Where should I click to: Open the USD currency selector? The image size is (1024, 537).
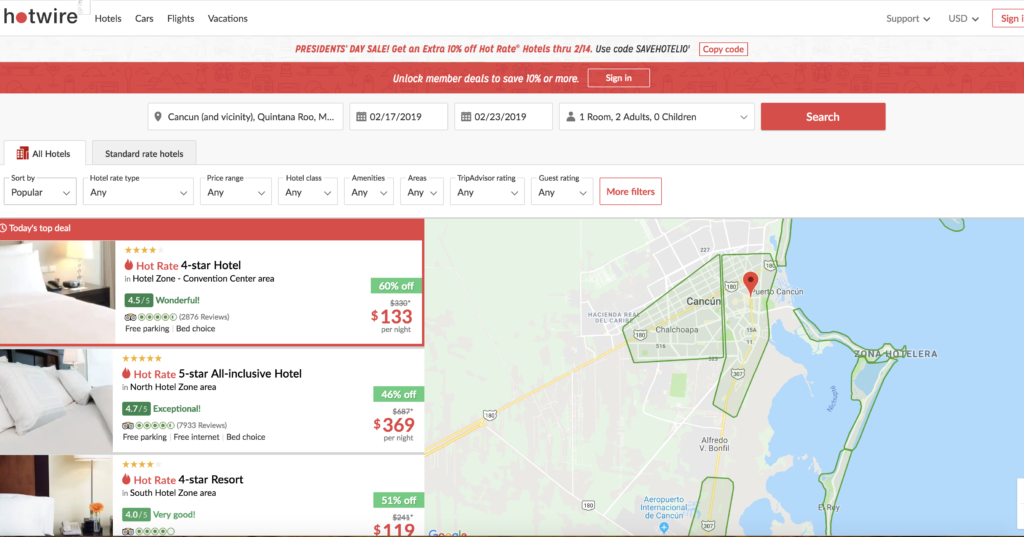tap(964, 19)
